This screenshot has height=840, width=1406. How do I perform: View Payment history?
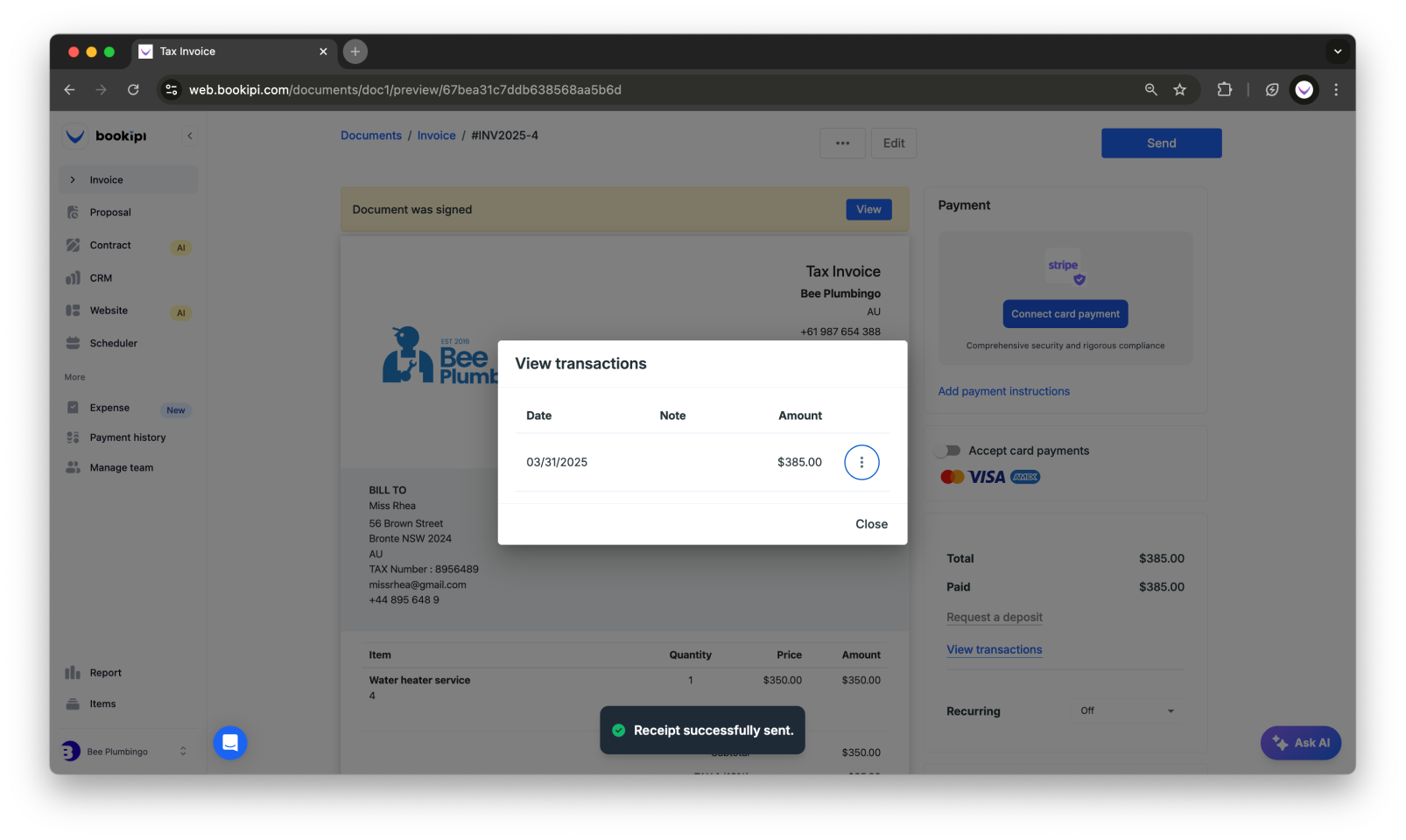pyautogui.click(x=126, y=437)
